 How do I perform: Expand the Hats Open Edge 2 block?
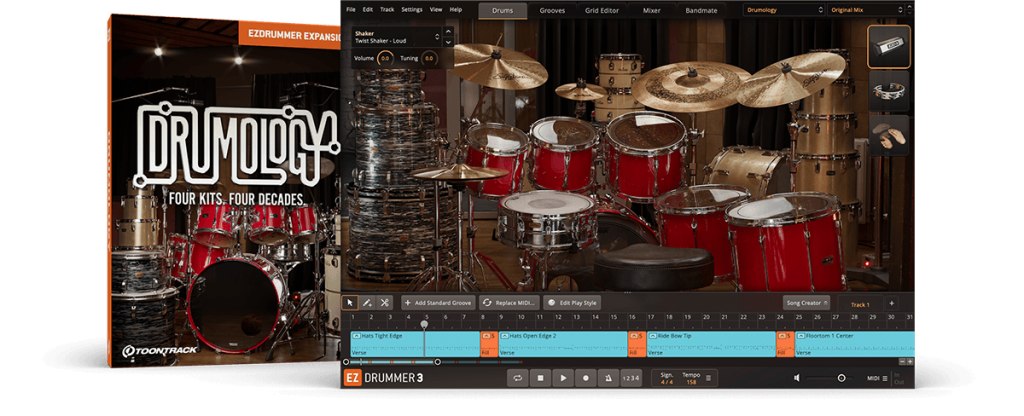pyautogui.click(x=504, y=336)
